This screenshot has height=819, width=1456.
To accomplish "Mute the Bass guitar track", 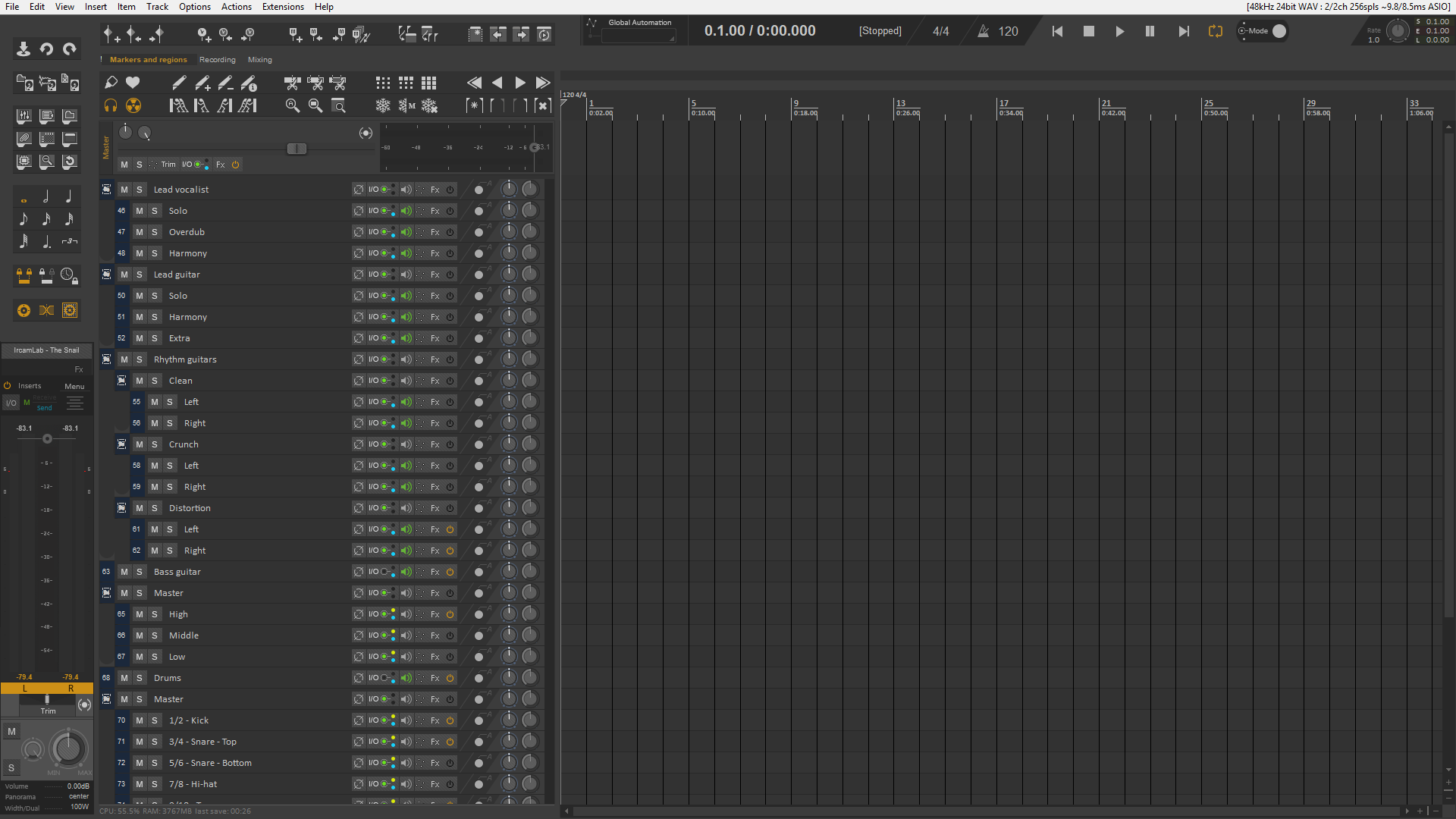I will tap(124, 572).
